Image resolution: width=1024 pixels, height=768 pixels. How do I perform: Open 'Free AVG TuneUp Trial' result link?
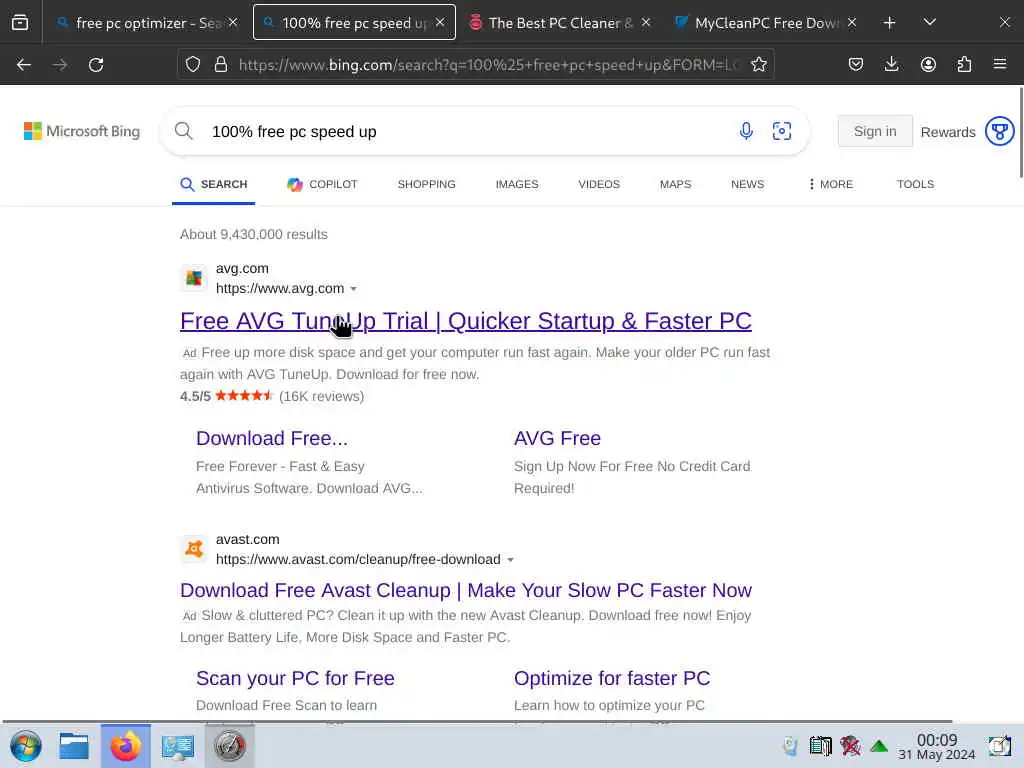[x=466, y=321]
